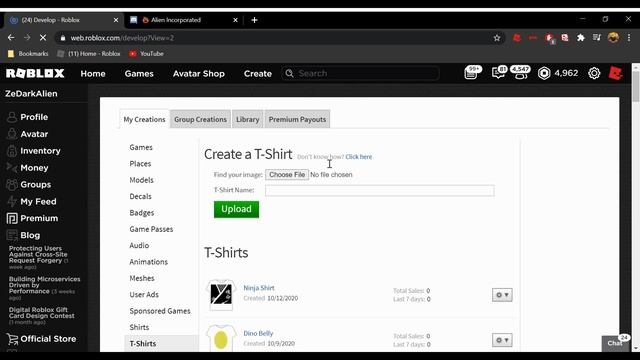Click the Profile icon in sidebar
640x360 pixels.
tap(12, 117)
